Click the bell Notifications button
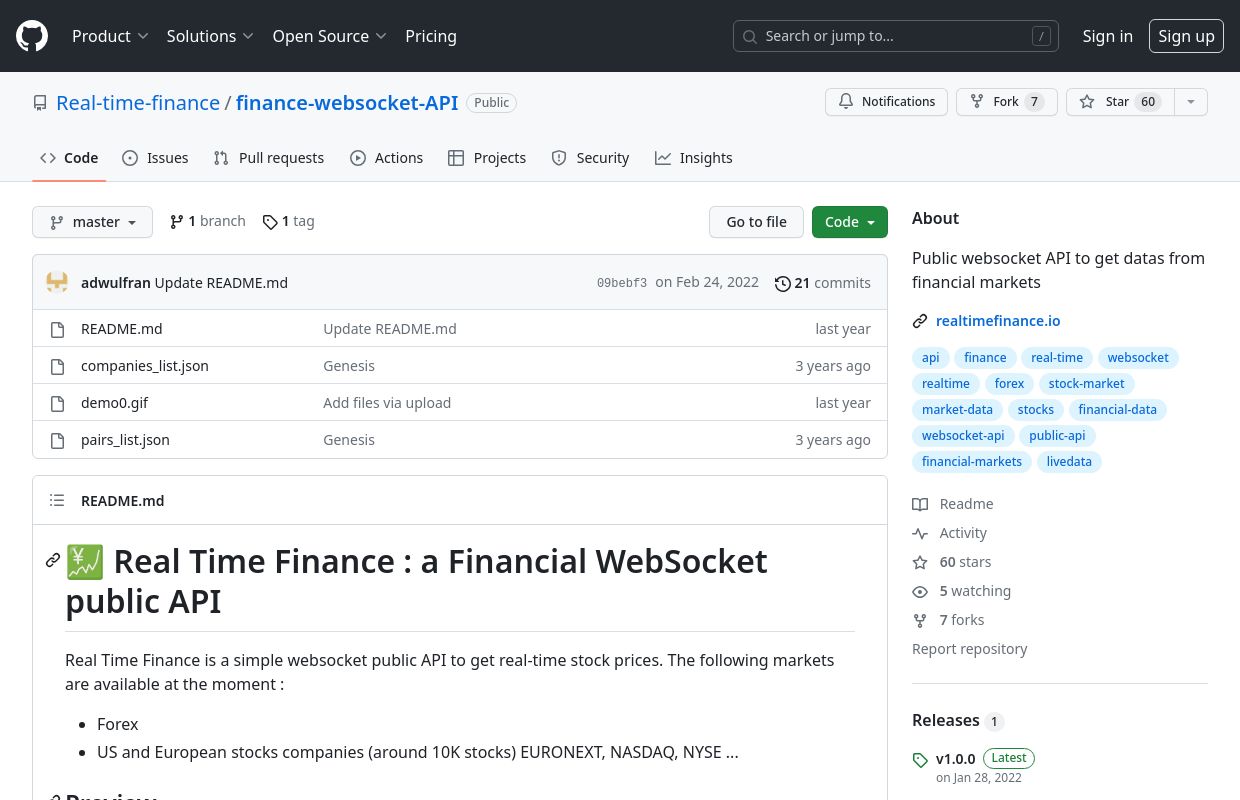This screenshot has width=1240, height=800. [886, 102]
